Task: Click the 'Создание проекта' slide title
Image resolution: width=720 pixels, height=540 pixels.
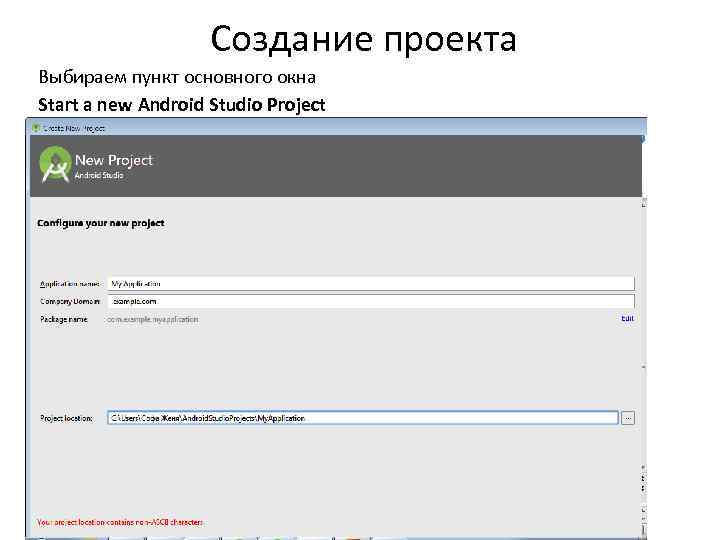Action: coord(363,39)
